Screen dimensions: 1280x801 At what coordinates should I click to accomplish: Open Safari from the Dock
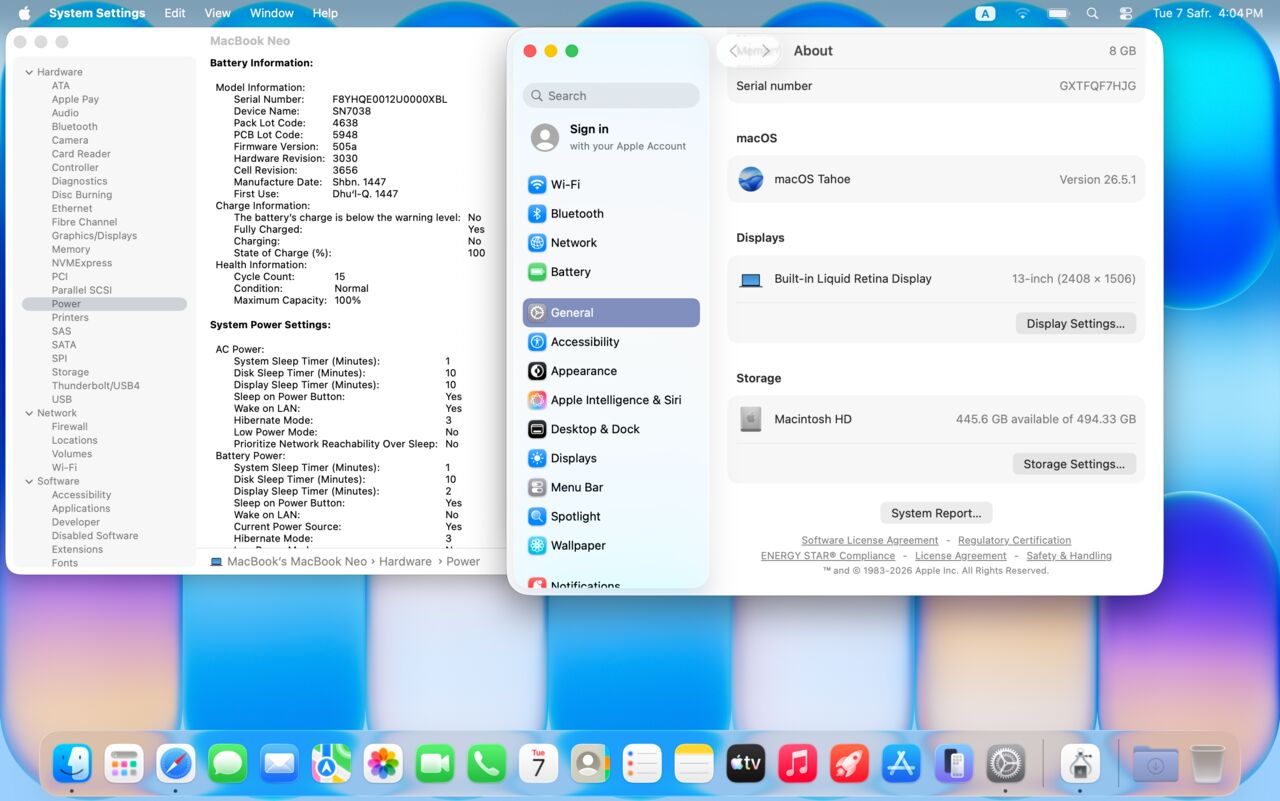pyautogui.click(x=176, y=765)
